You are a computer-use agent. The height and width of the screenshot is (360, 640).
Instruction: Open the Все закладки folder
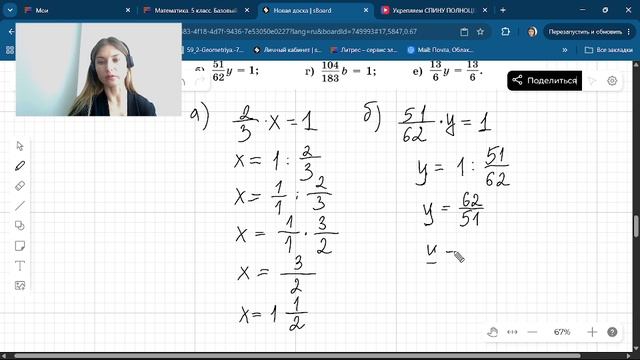coord(609,50)
